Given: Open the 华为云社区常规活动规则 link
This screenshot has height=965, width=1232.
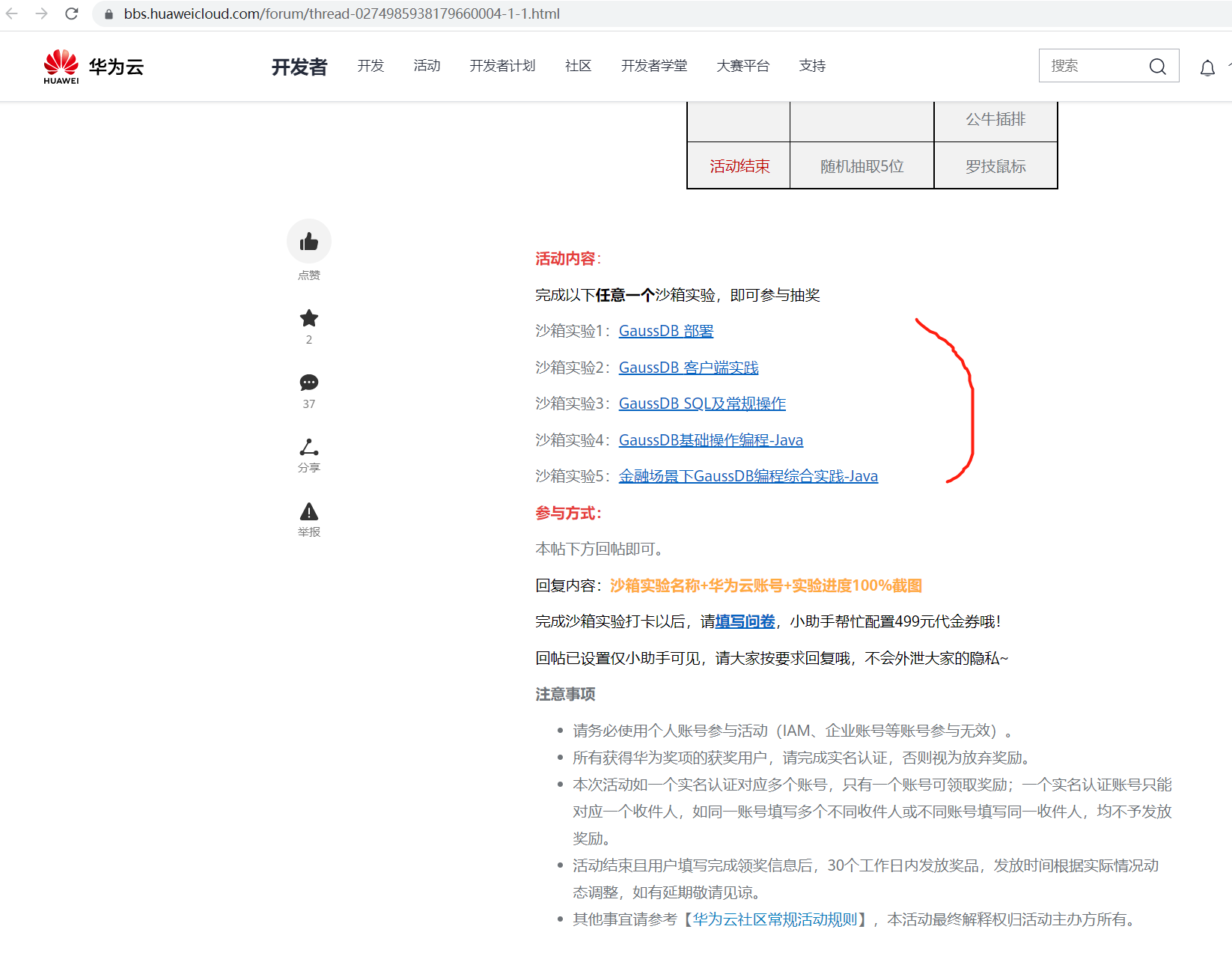Looking at the screenshot, I should tap(775, 919).
